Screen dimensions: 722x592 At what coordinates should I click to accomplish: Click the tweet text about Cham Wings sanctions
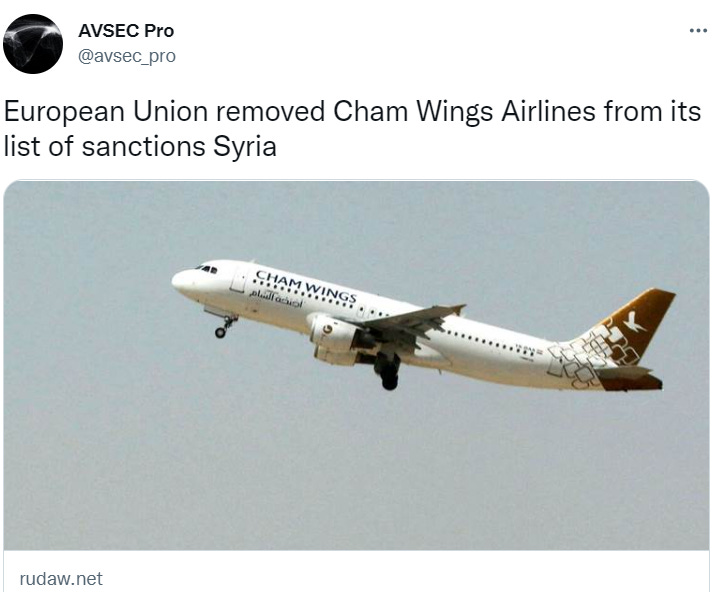coord(352,129)
